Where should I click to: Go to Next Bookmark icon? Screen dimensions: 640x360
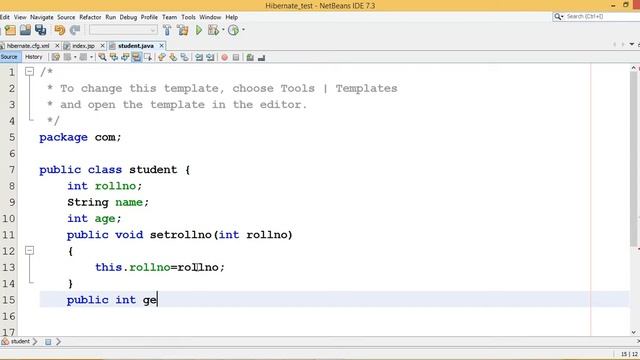point(173,57)
